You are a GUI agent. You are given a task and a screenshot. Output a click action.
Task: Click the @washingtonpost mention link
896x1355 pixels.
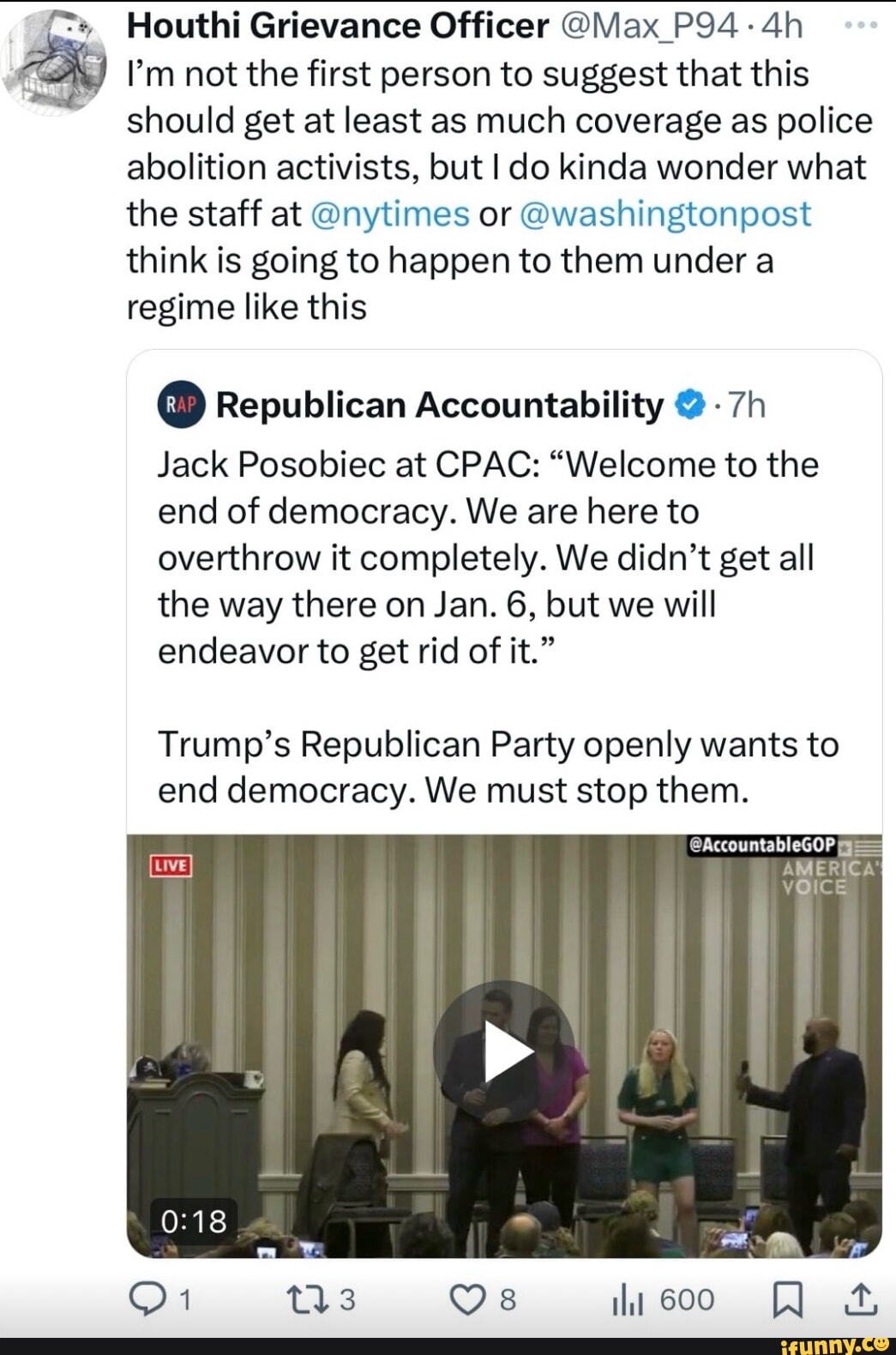point(664,214)
